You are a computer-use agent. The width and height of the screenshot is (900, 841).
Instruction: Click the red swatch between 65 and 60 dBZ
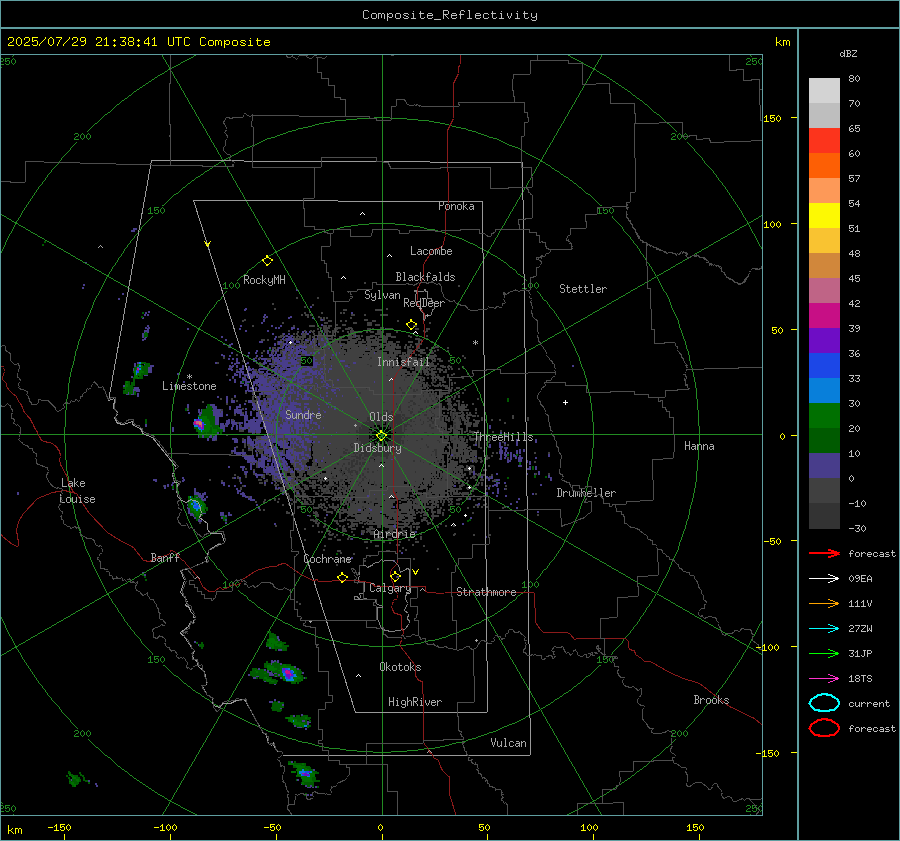point(824,141)
